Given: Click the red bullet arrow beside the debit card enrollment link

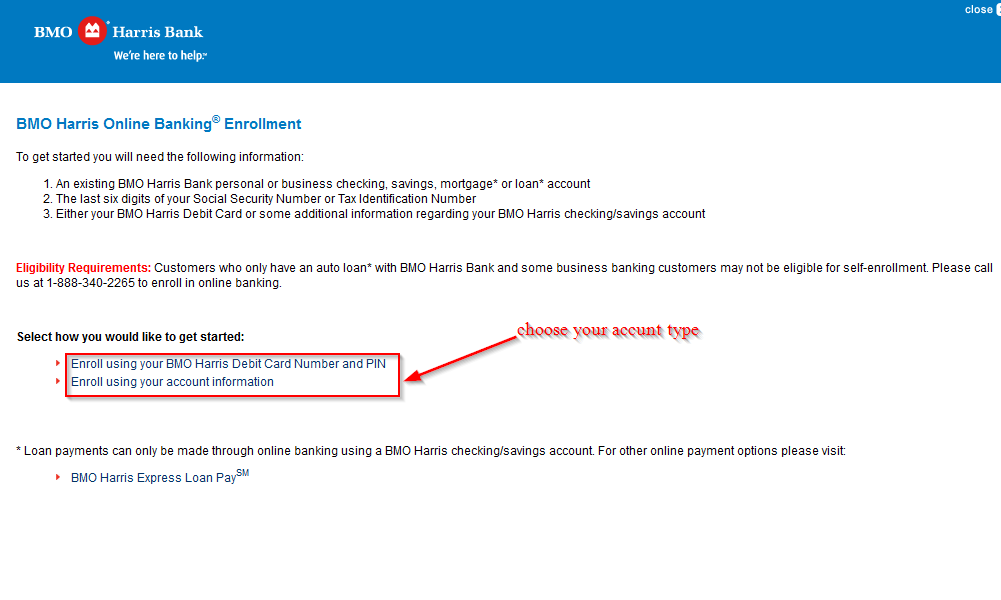Looking at the screenshot, I should pos(57,363).
